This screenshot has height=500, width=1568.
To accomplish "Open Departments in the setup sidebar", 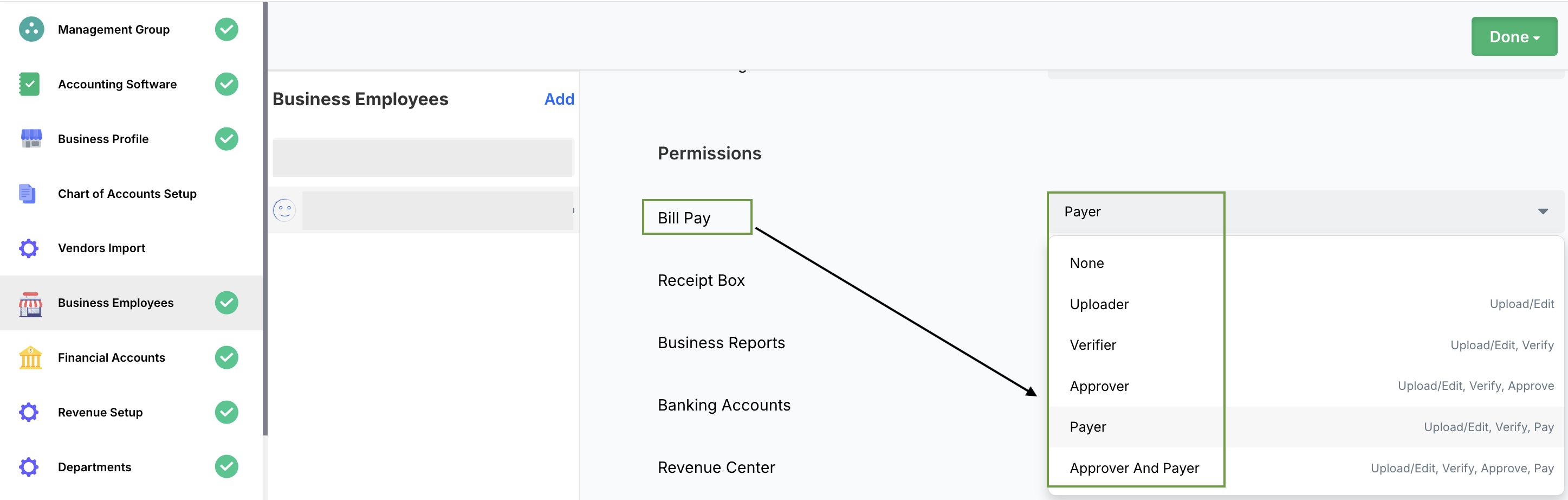I will (94, 466).
